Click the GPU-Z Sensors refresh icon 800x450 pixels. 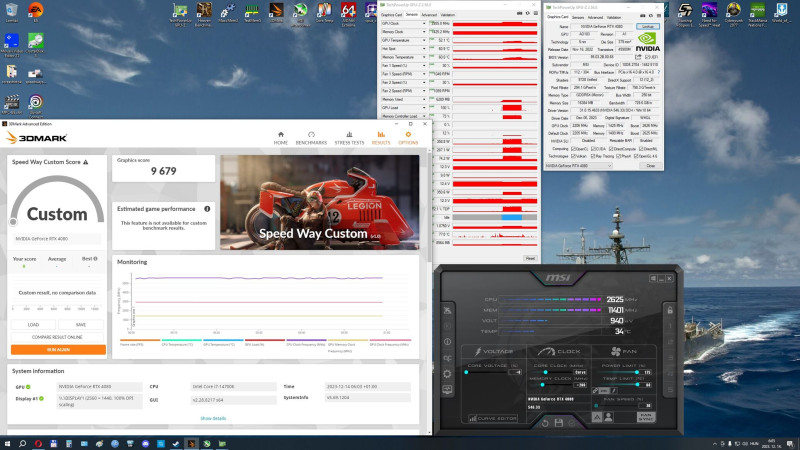tap(528, 13)
